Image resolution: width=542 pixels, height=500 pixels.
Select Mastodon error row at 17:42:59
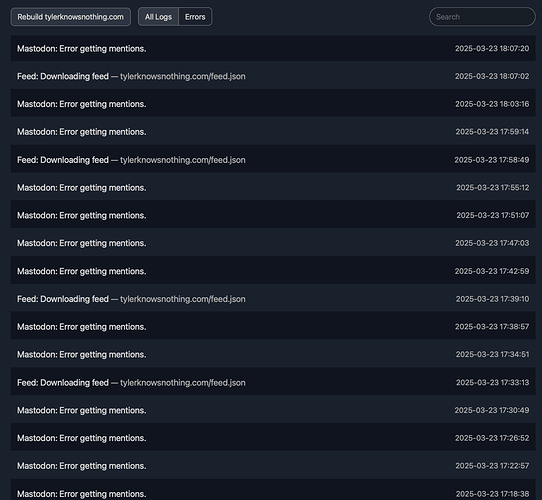tap(273, 271)
